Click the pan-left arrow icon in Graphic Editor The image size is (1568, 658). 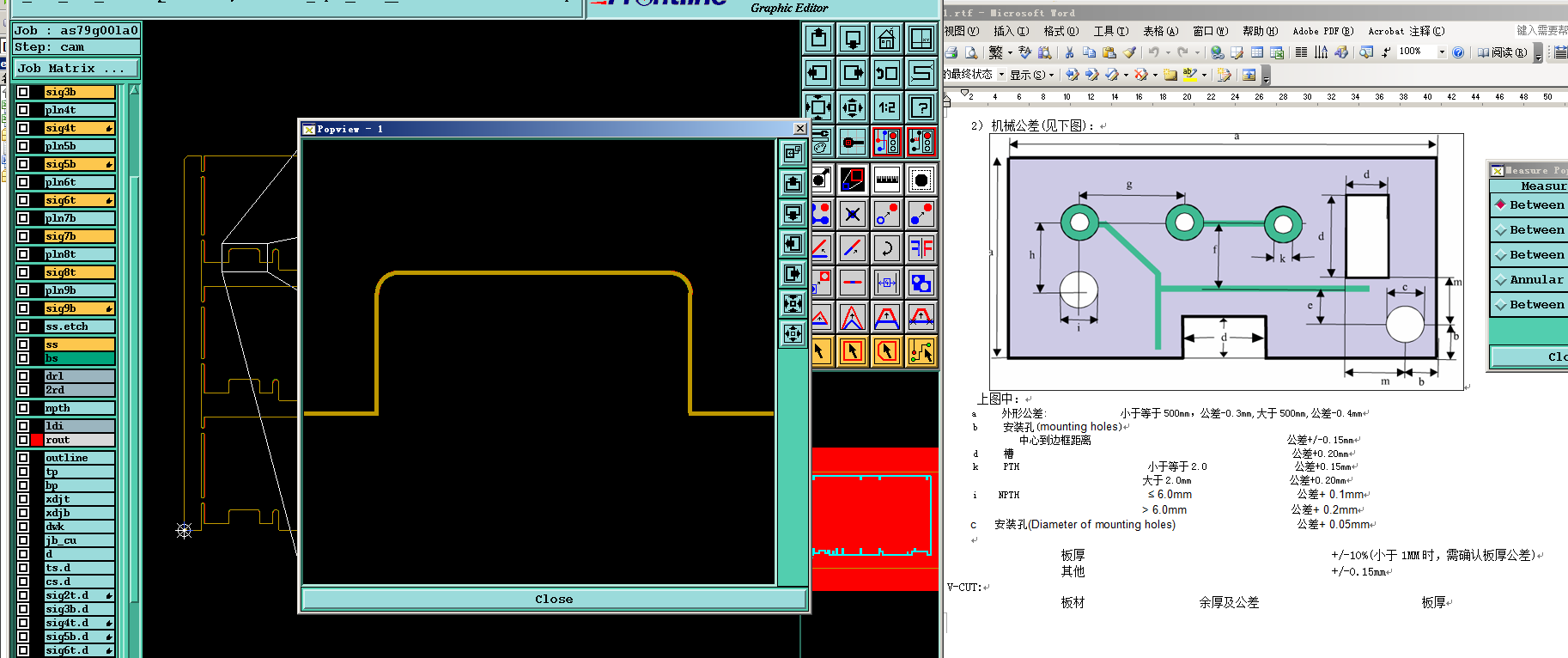[x=818, y=73]
